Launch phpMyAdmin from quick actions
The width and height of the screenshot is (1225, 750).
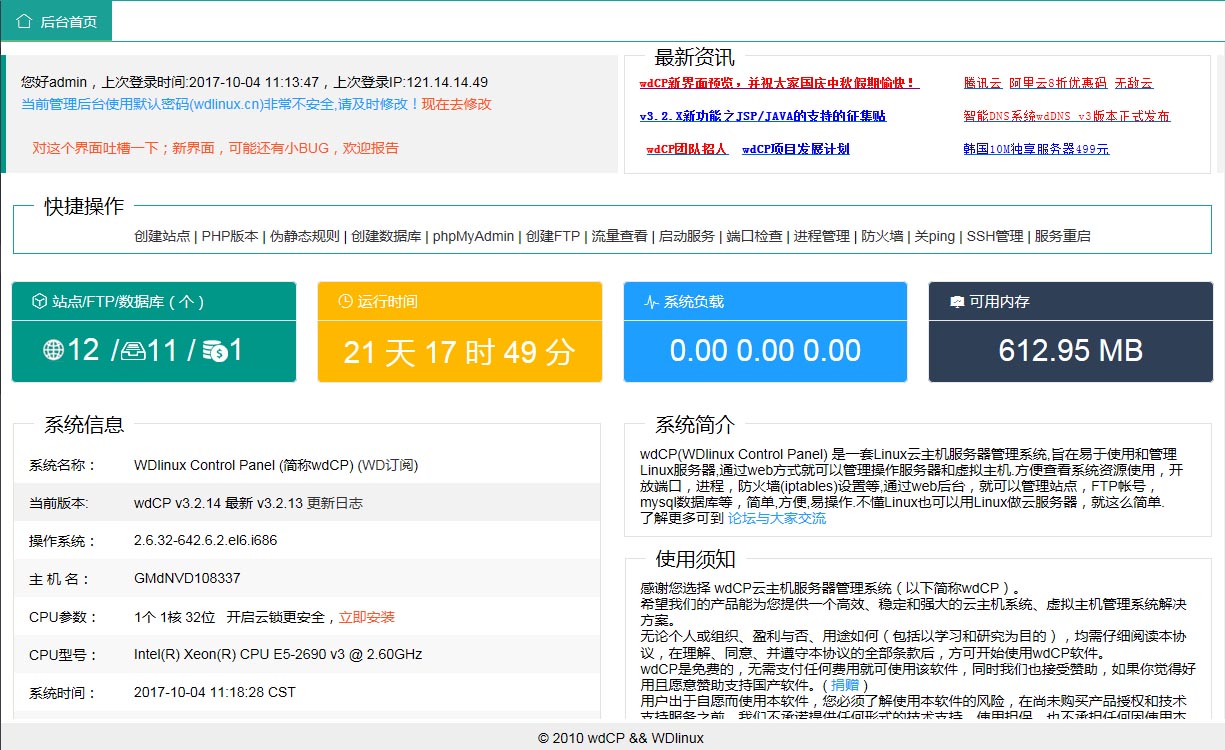473,237
